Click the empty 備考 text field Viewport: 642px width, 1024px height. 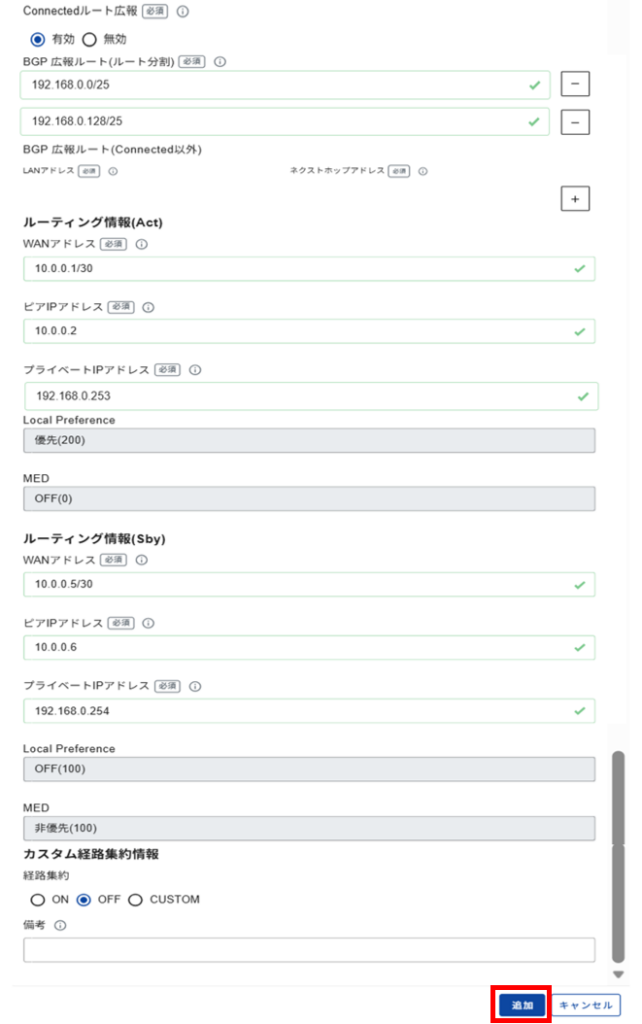[x=309, y=950]
